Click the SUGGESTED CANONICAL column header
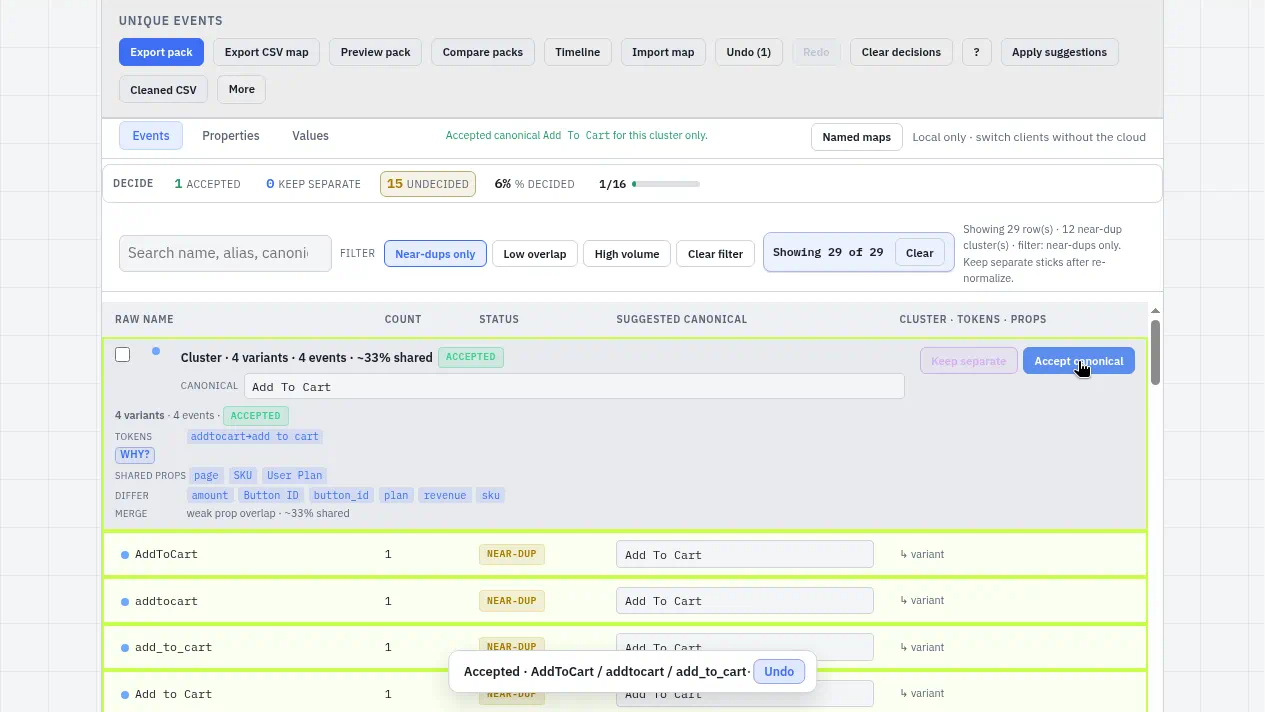This screenshot has height=712, width=1265. (682, 319)
